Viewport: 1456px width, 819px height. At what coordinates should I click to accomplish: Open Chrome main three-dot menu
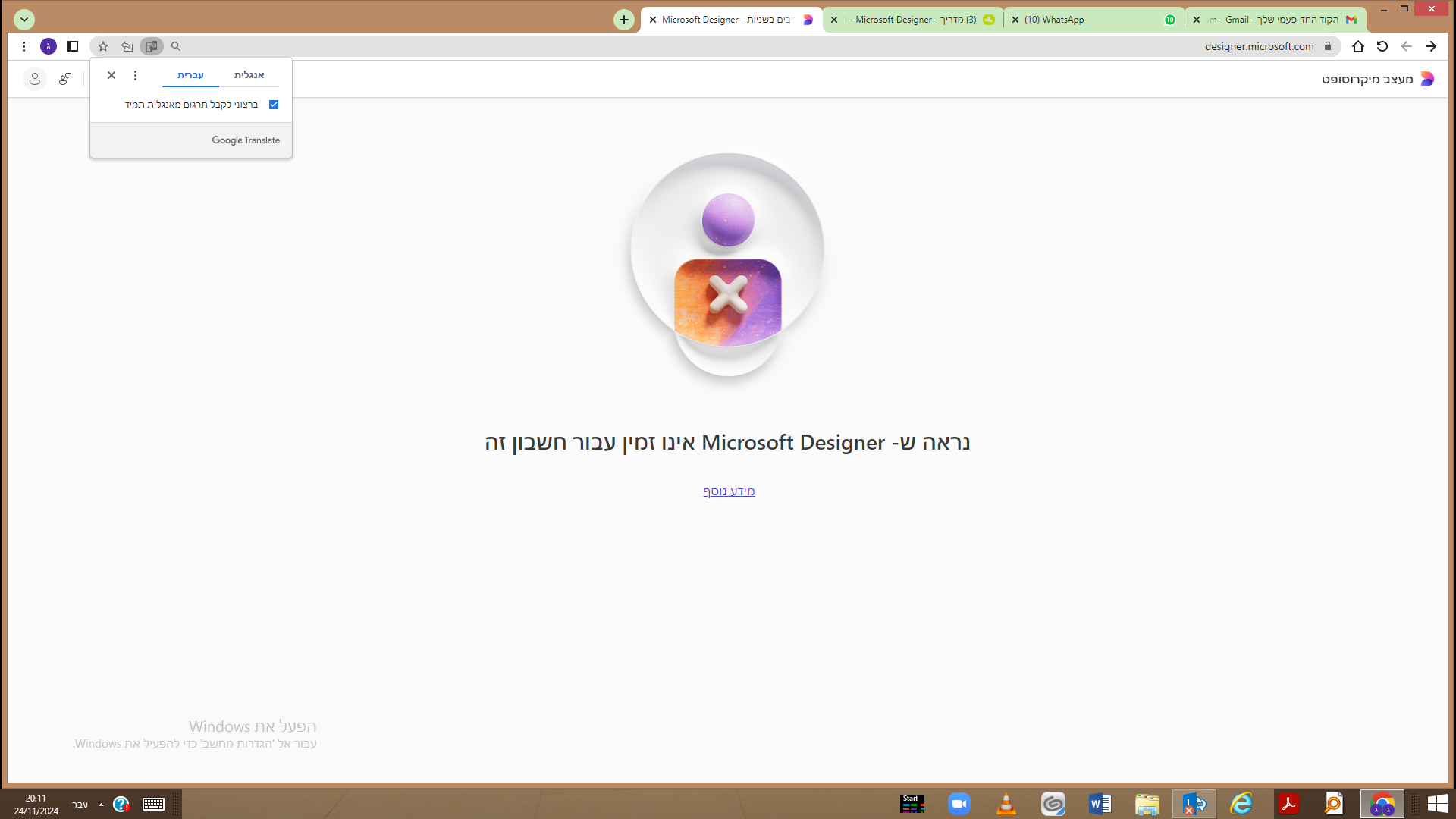pyautogui.click(x=24, y=46)
